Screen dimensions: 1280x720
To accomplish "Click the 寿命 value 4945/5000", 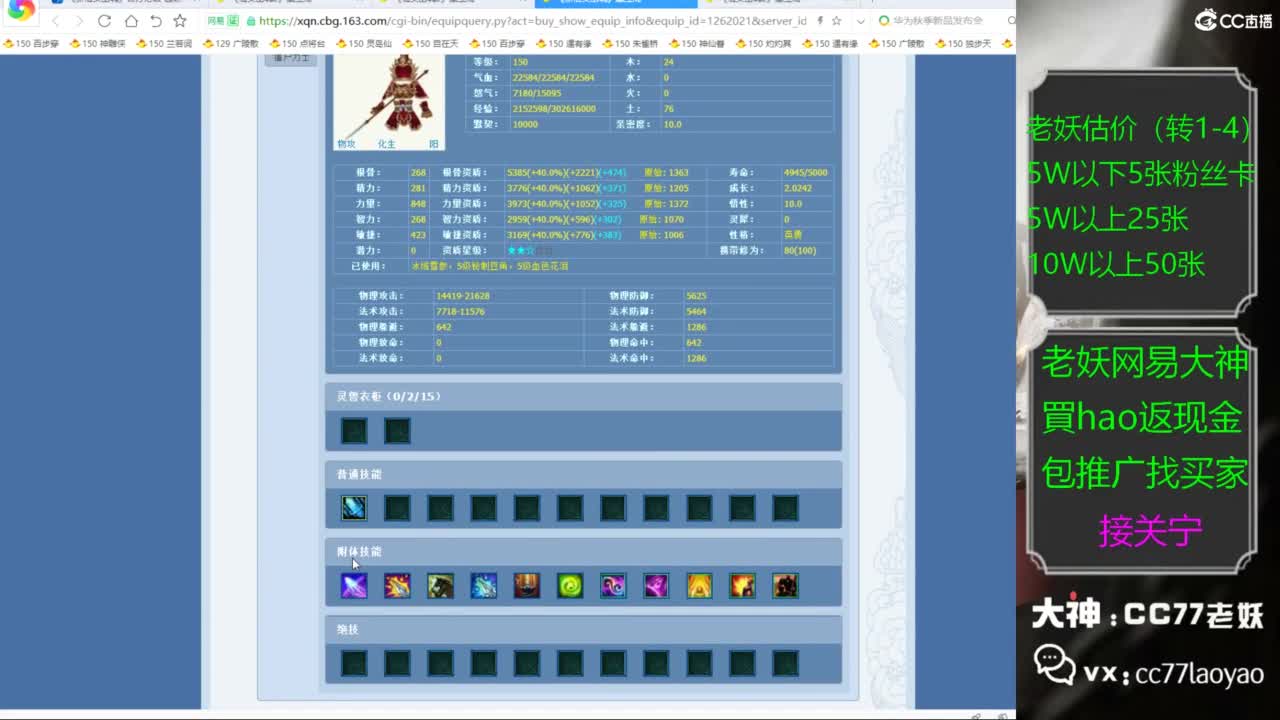I will tap(806, 172).
